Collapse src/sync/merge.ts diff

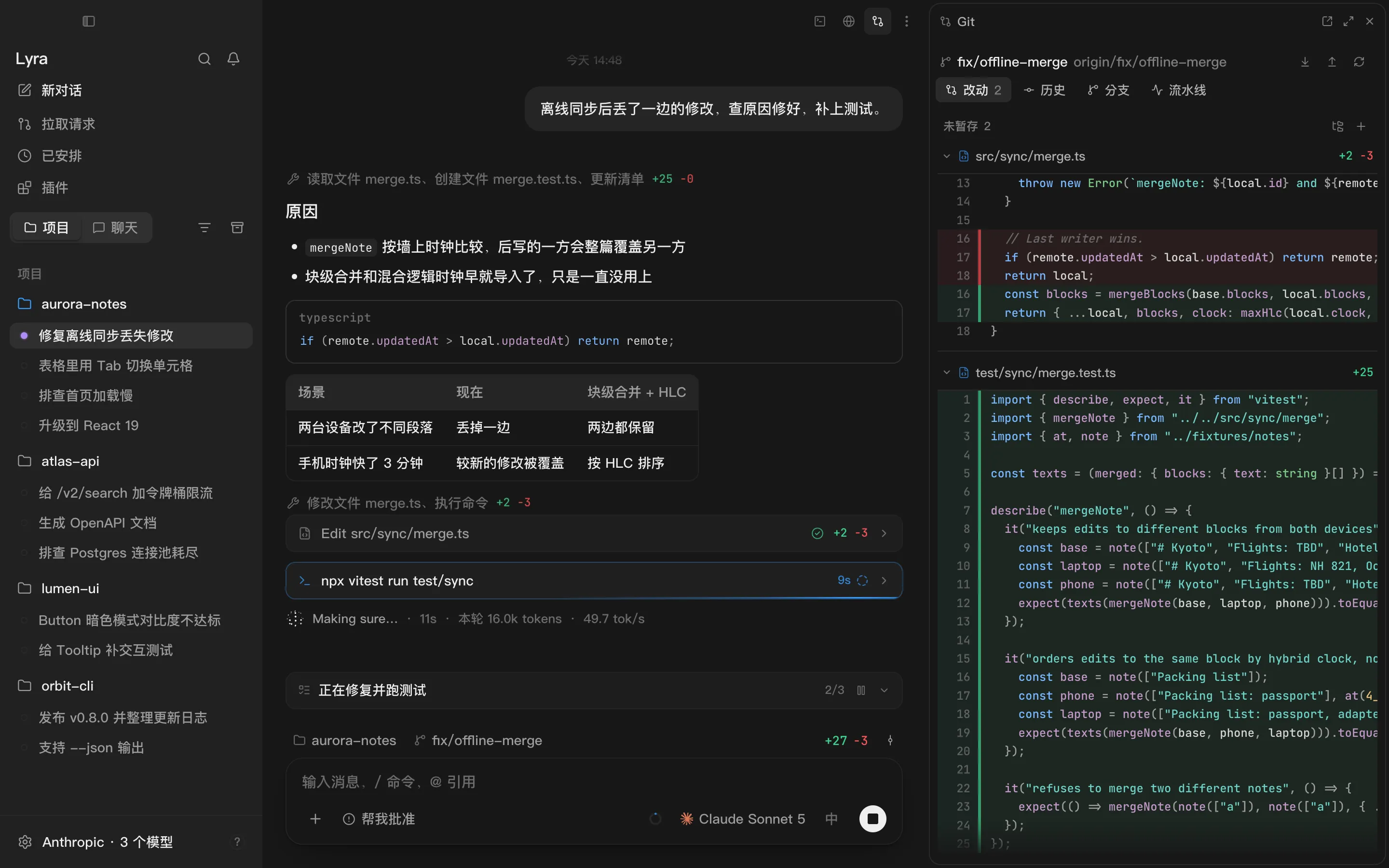tap(946, 156)
